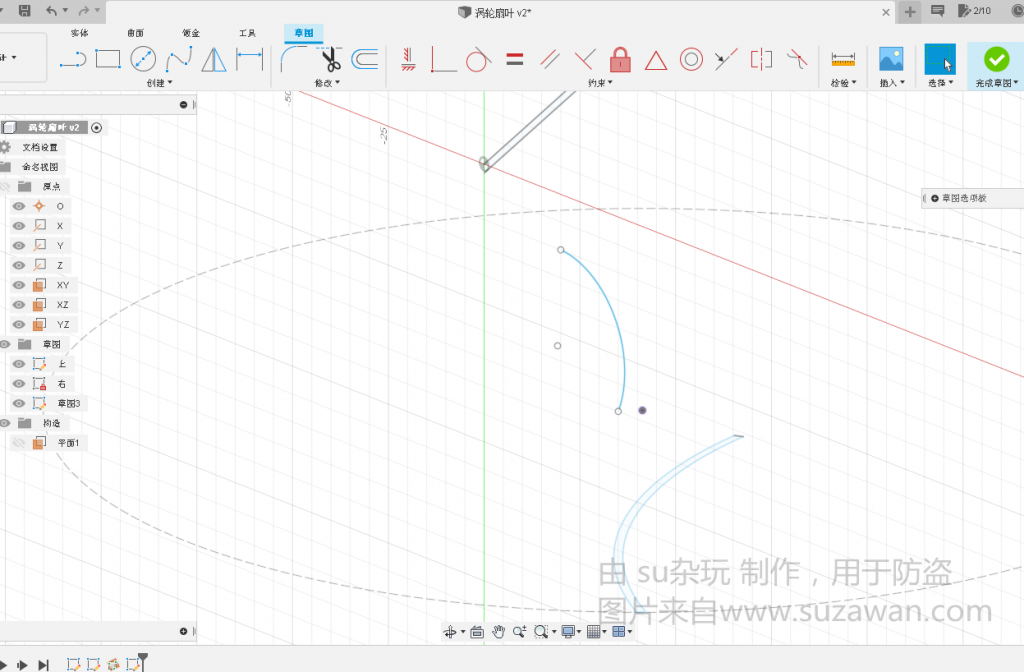Open a new design tab
This screenshot has height=672, width=1024.
(x=910, y=12)
